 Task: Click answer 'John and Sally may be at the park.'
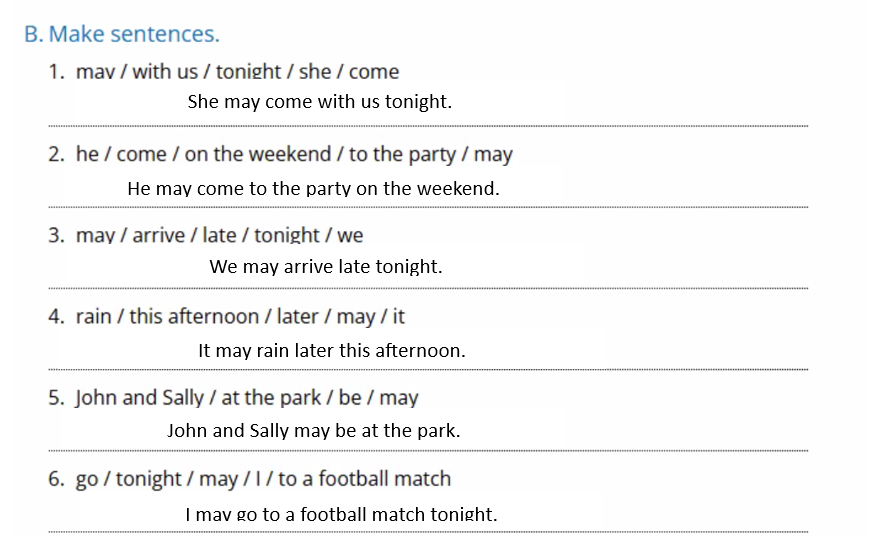(313, 431)
